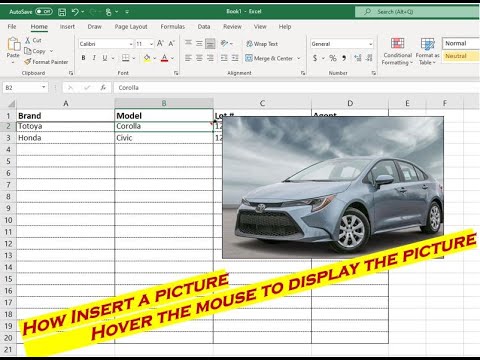Click Decrease Font Size icon
The image size is (480, 360).
pos(171,43)
